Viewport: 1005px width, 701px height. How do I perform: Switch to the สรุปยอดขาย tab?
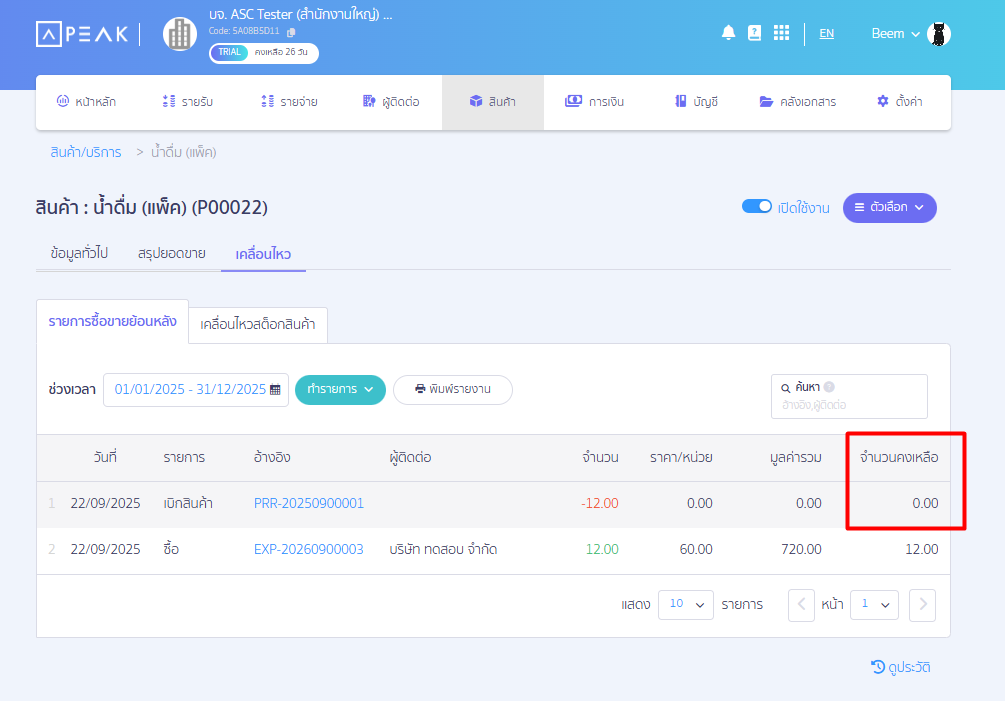coord(172,253)
